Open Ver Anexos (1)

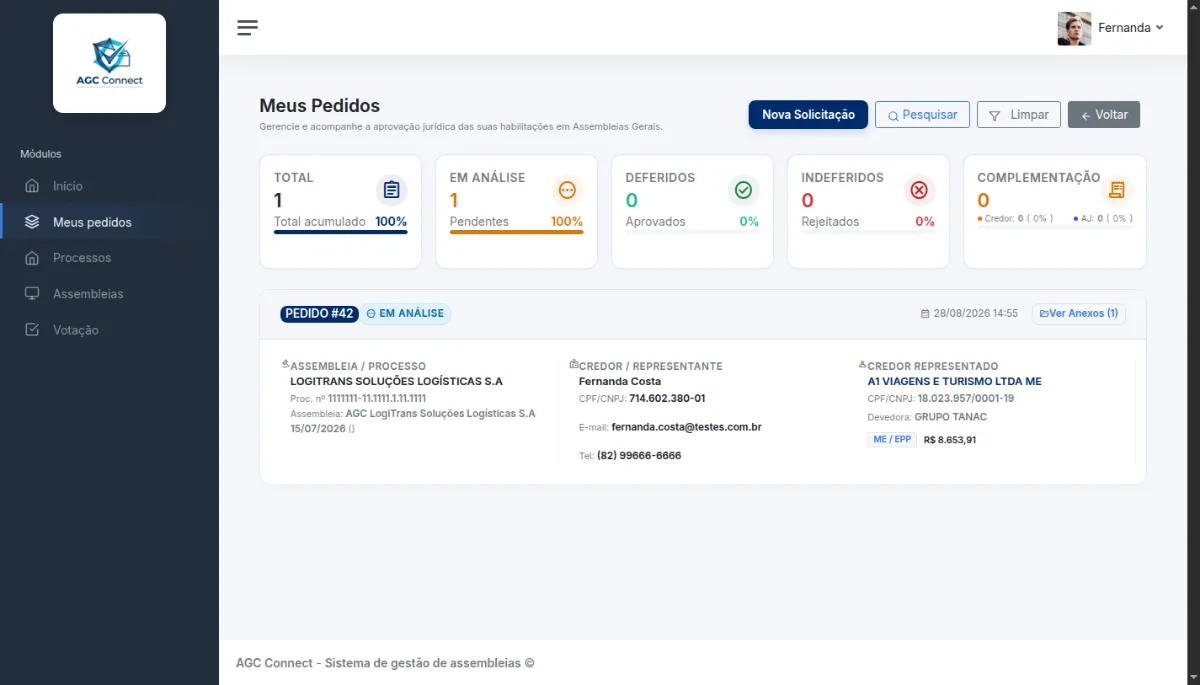1079,314
